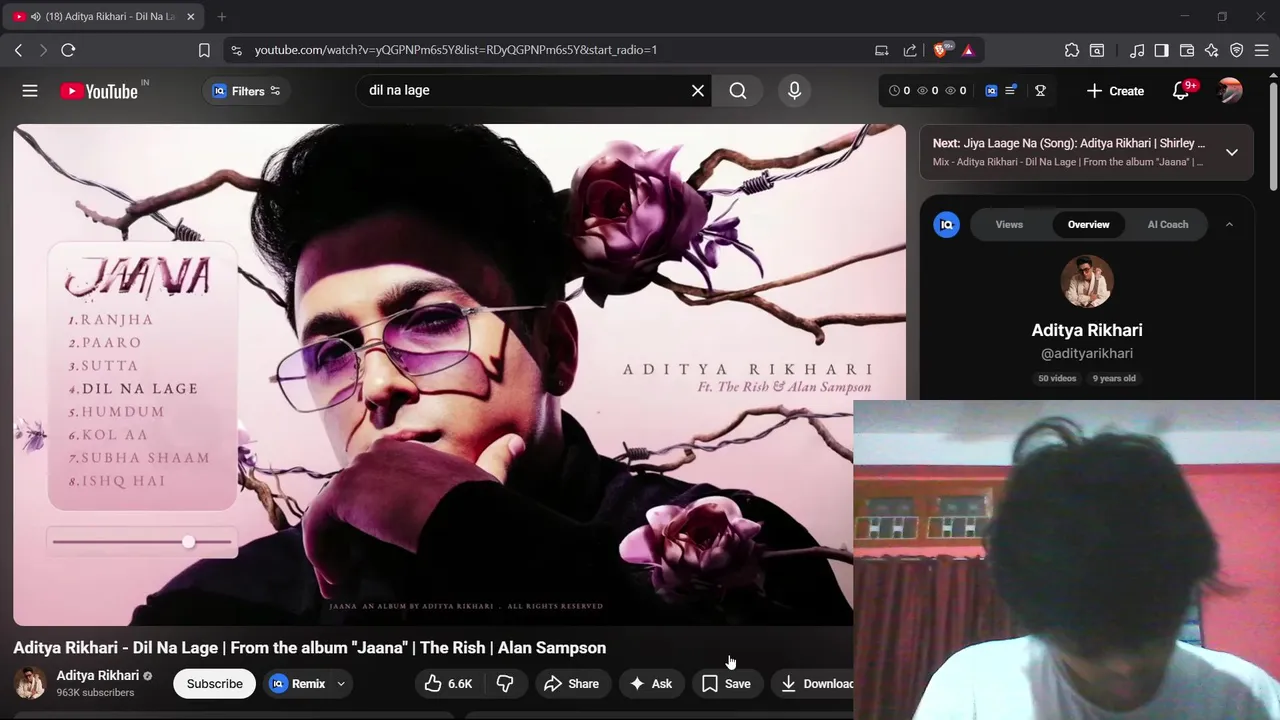Viewport: 1280px width, 720px height.
Task: Toggle the browser sidebar panel
Action: 1161,50
